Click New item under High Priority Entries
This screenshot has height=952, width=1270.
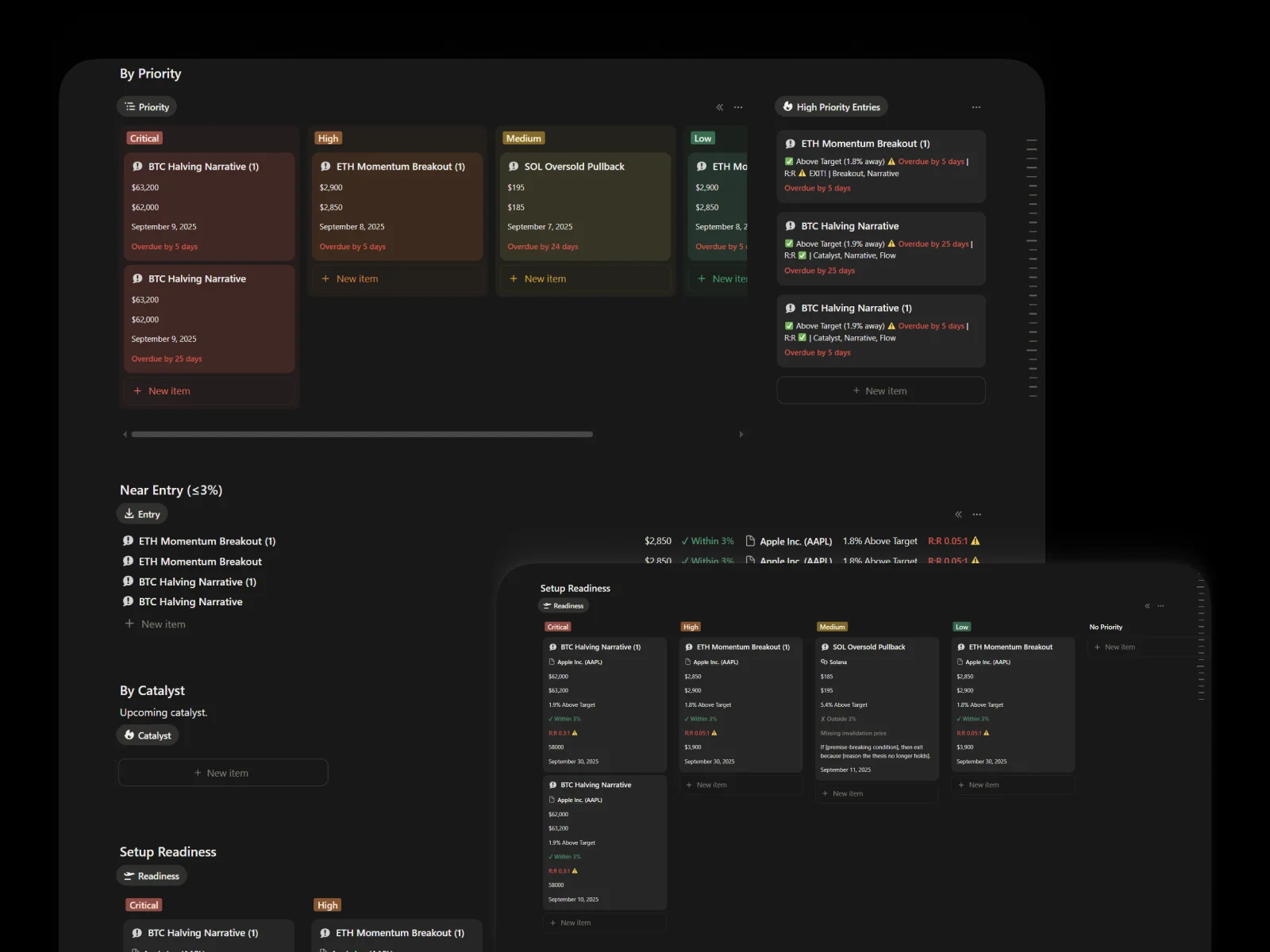click(880, 391)
